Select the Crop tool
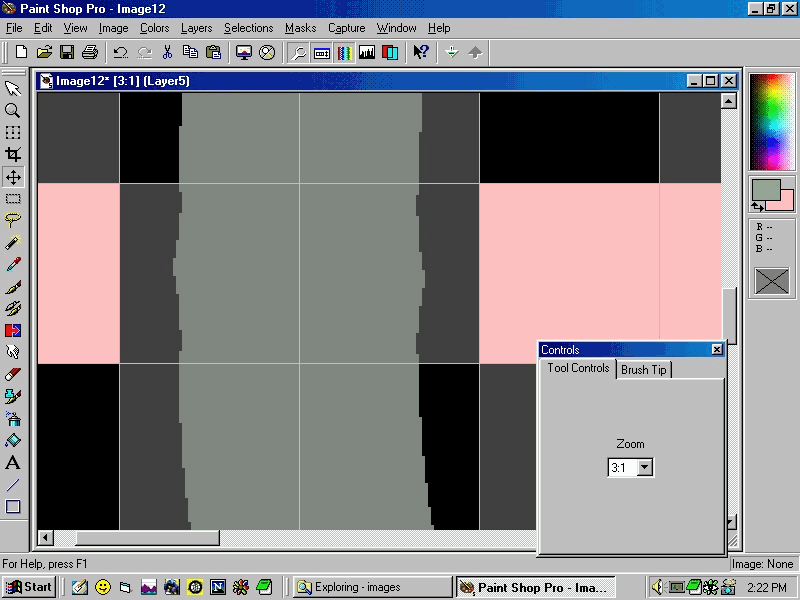Screen dimensions: 800x600 click(13, 155)
